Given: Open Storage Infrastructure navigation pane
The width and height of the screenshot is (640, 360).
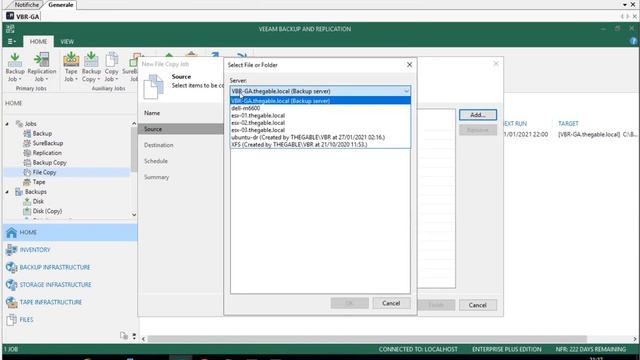Looking at the screenshot, I should (69, 284).
